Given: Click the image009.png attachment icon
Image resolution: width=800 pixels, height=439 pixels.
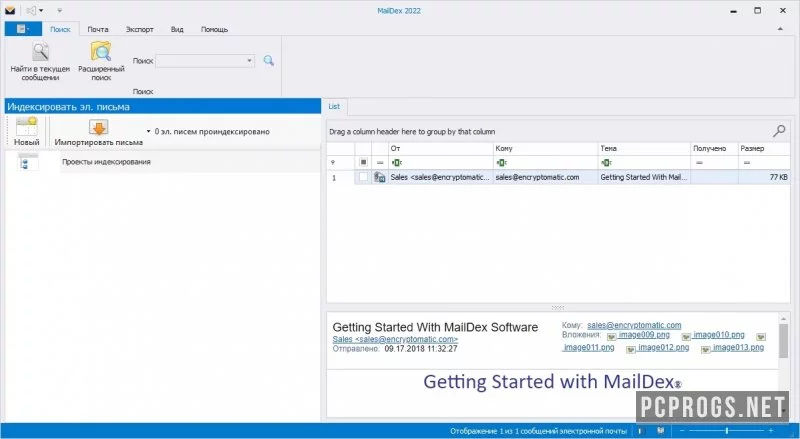Looking at the screenshot, I should [611, 337].
